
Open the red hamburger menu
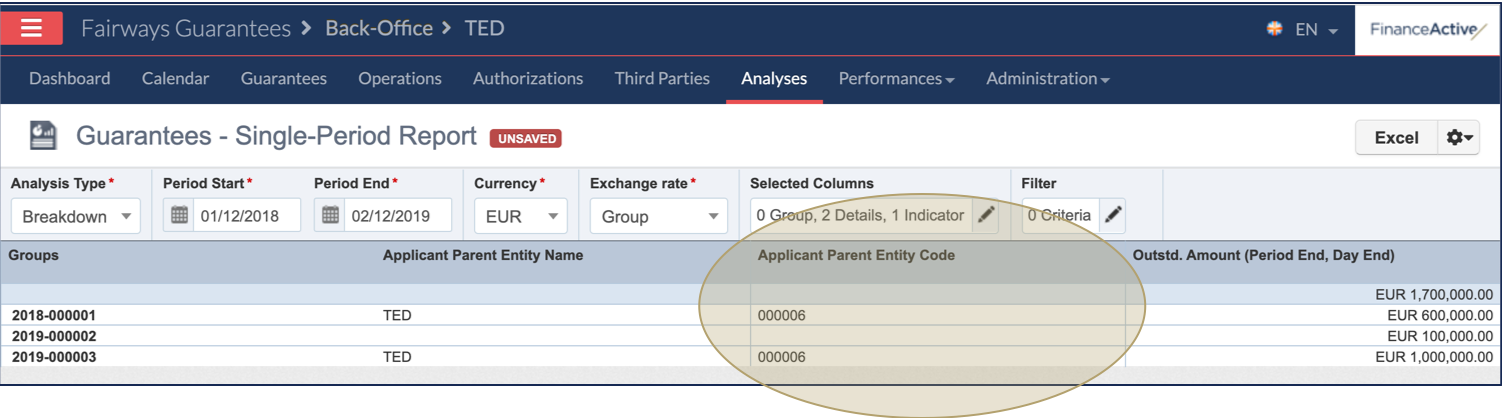click(x=32, y=28)
